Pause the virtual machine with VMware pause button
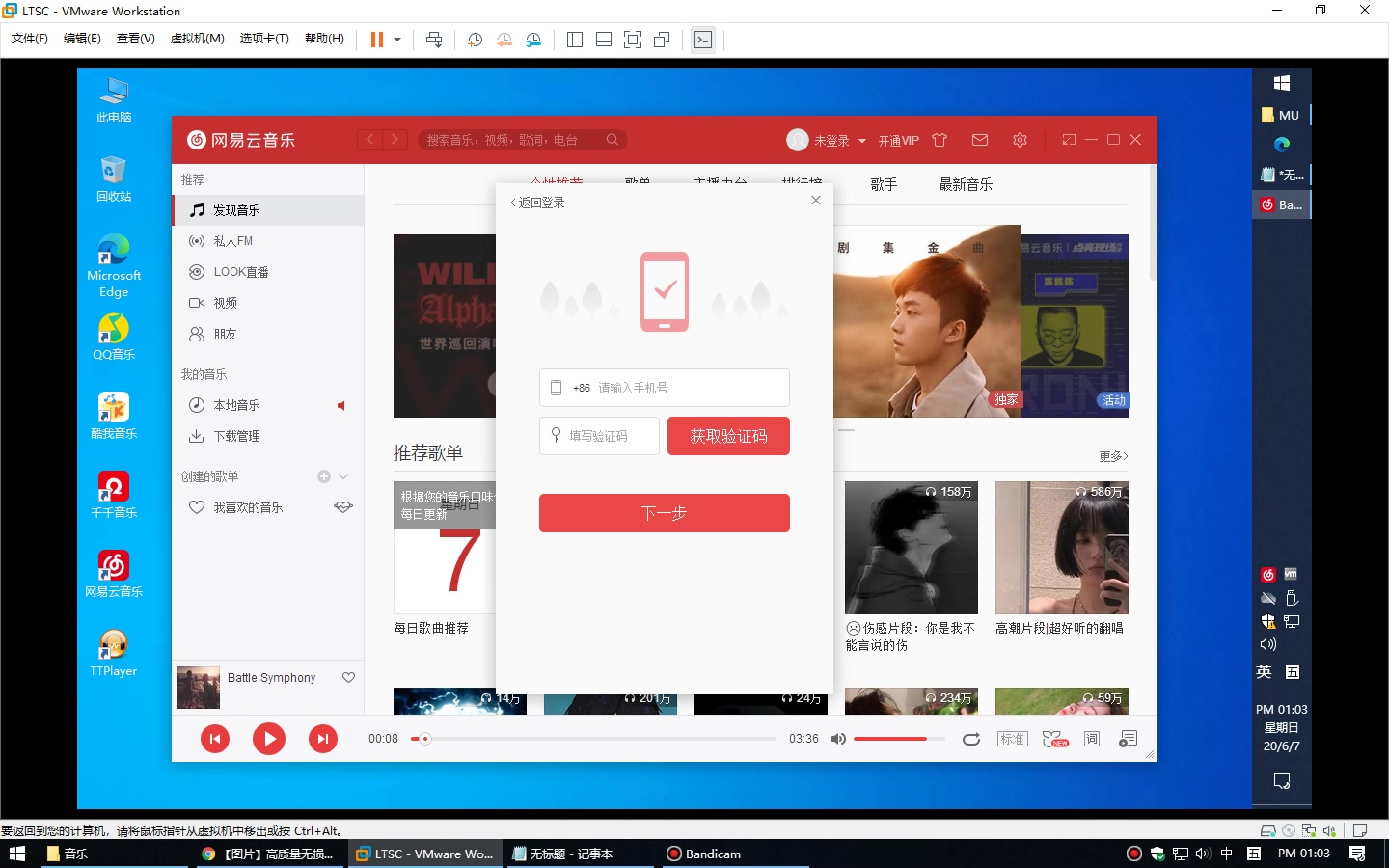Screen dimensions: 1389x868 pos(377,40)
